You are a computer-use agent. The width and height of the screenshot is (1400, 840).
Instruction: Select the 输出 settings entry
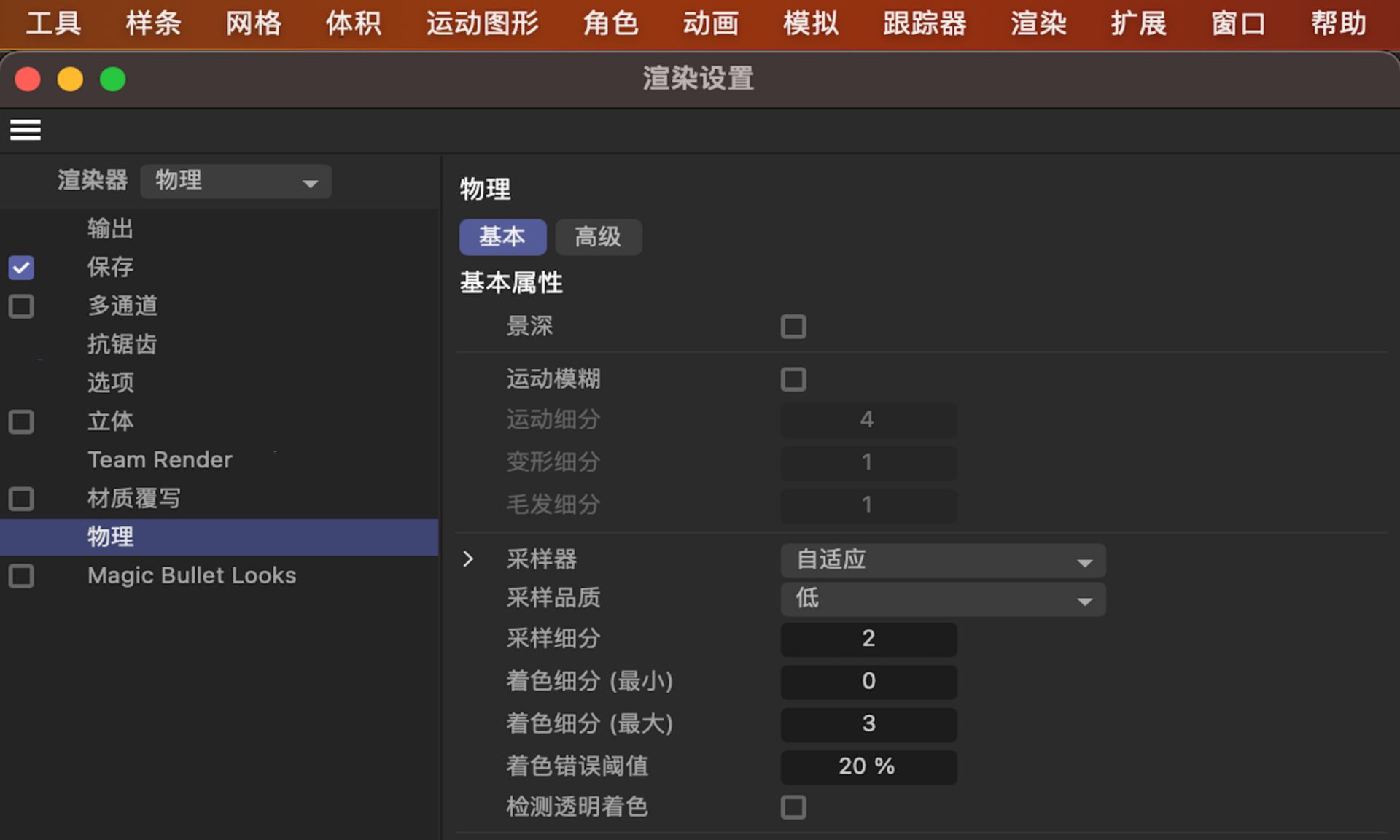pyautogui.click(x=109, y=228)
